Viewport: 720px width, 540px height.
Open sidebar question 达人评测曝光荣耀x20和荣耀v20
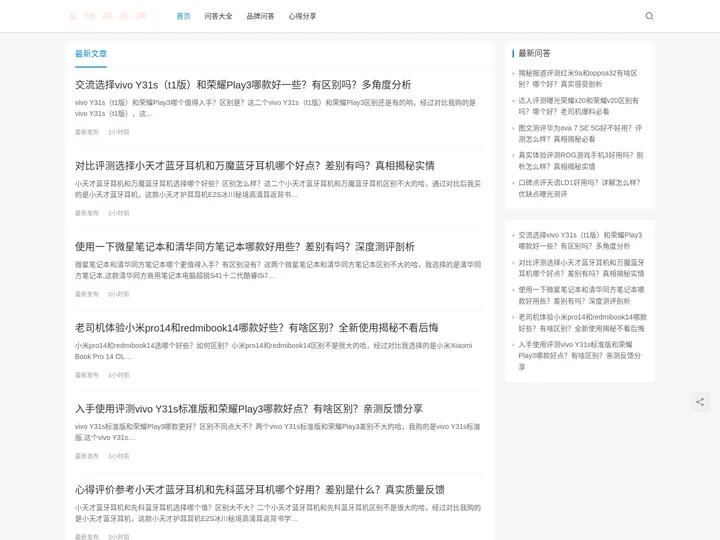579,106
